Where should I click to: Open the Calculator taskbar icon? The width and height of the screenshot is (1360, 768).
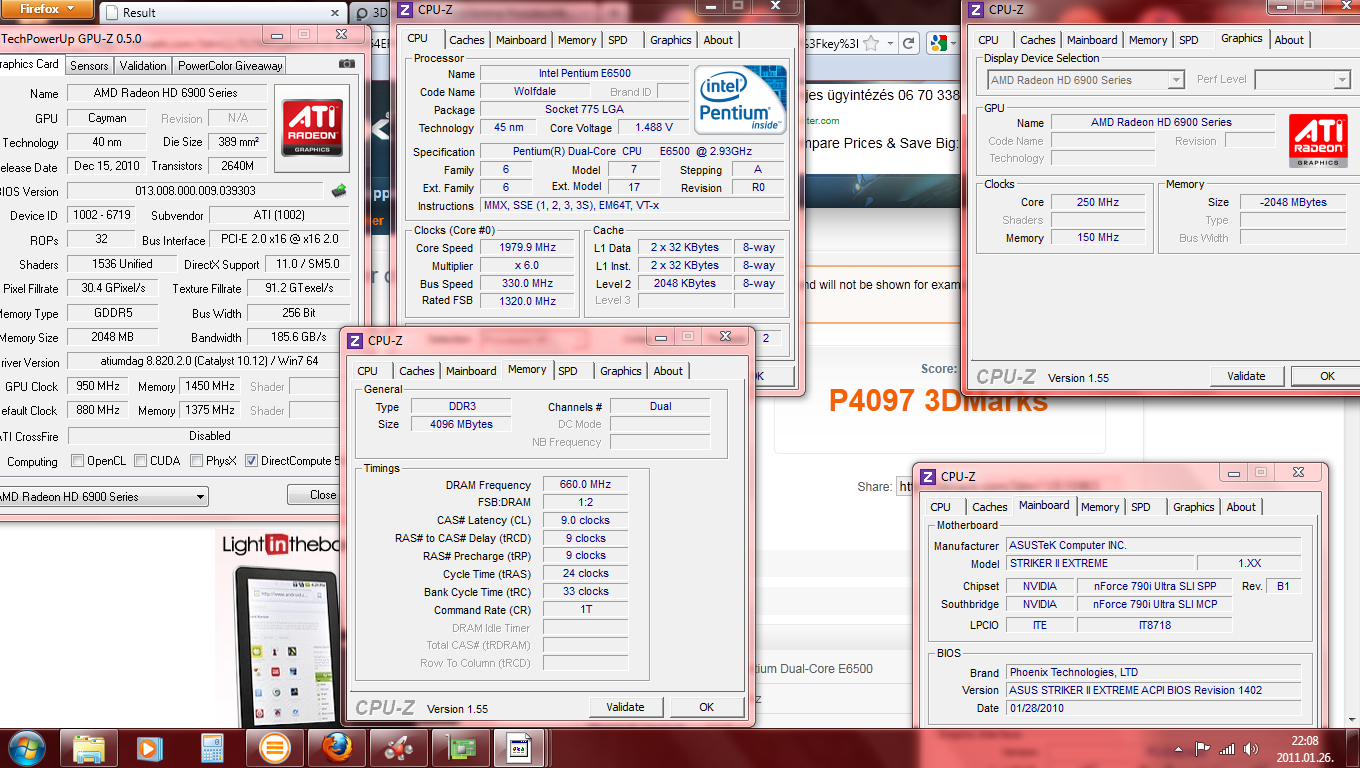tap(212, 747)
